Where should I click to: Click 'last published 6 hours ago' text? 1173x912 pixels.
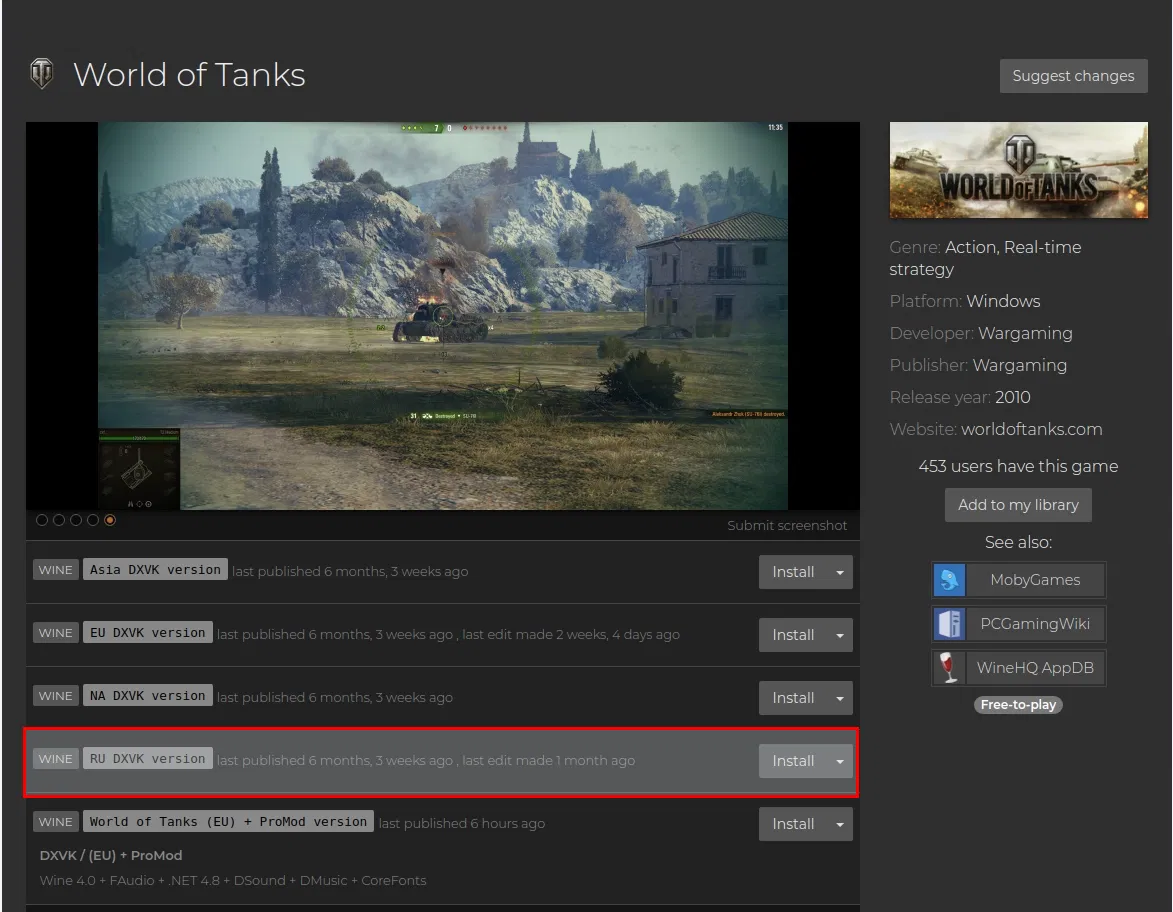tap(462, 823)
